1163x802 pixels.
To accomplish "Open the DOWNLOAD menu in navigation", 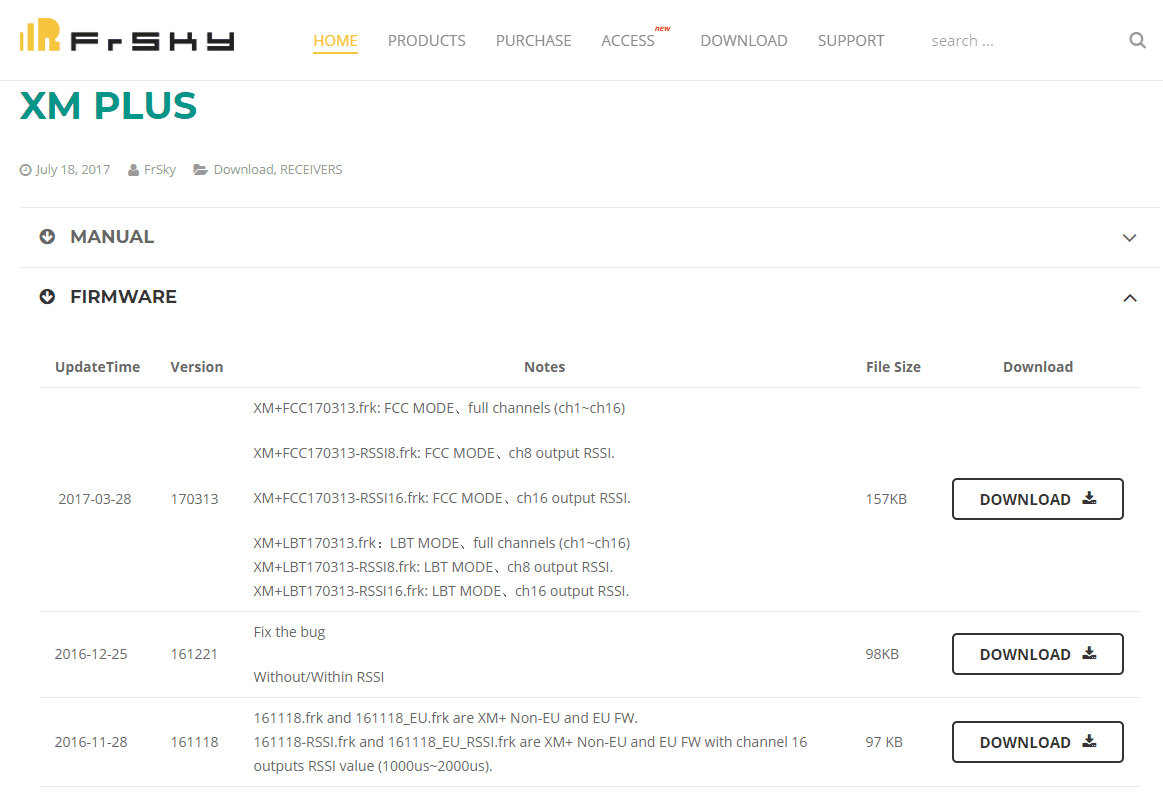I will tap(744, 41).
